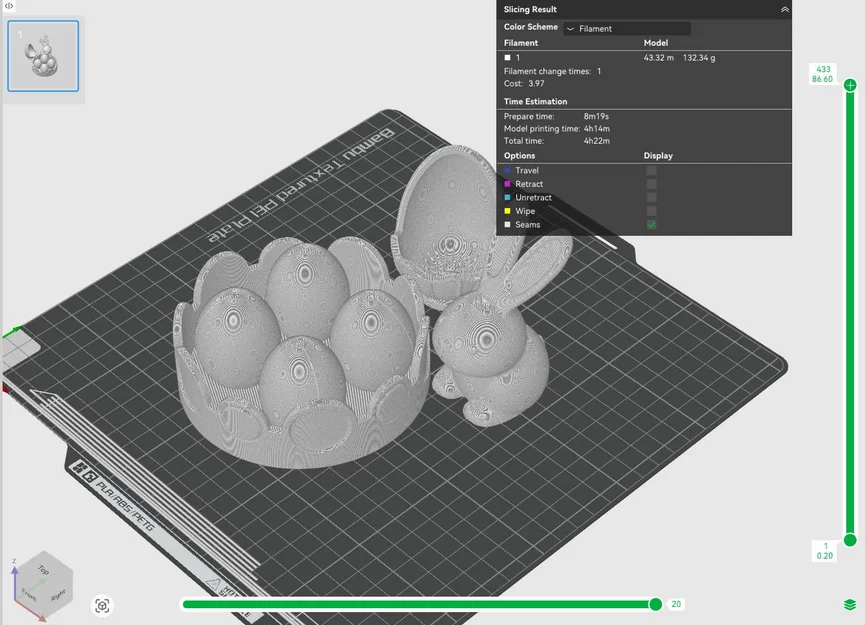865x625 pixels.
Task: Click the Filament change times entry
Action: coord(553,71)
